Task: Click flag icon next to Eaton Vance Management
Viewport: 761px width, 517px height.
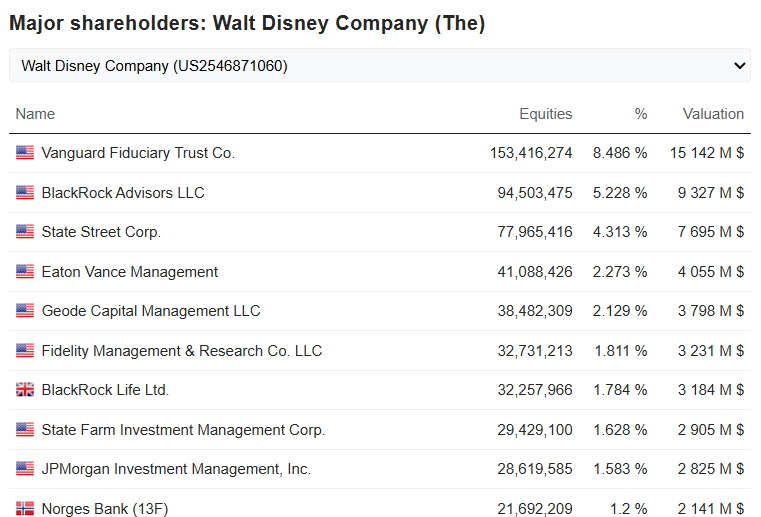Action: point(25,272)
